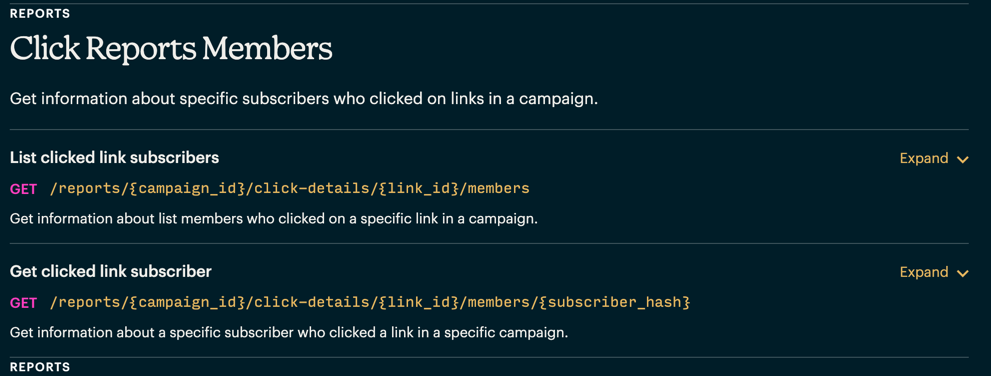The height and width of the screenshot is (376, 991).
Task: Click the chevron beside Get clicked link subscriber
Action: coord(963,273)
